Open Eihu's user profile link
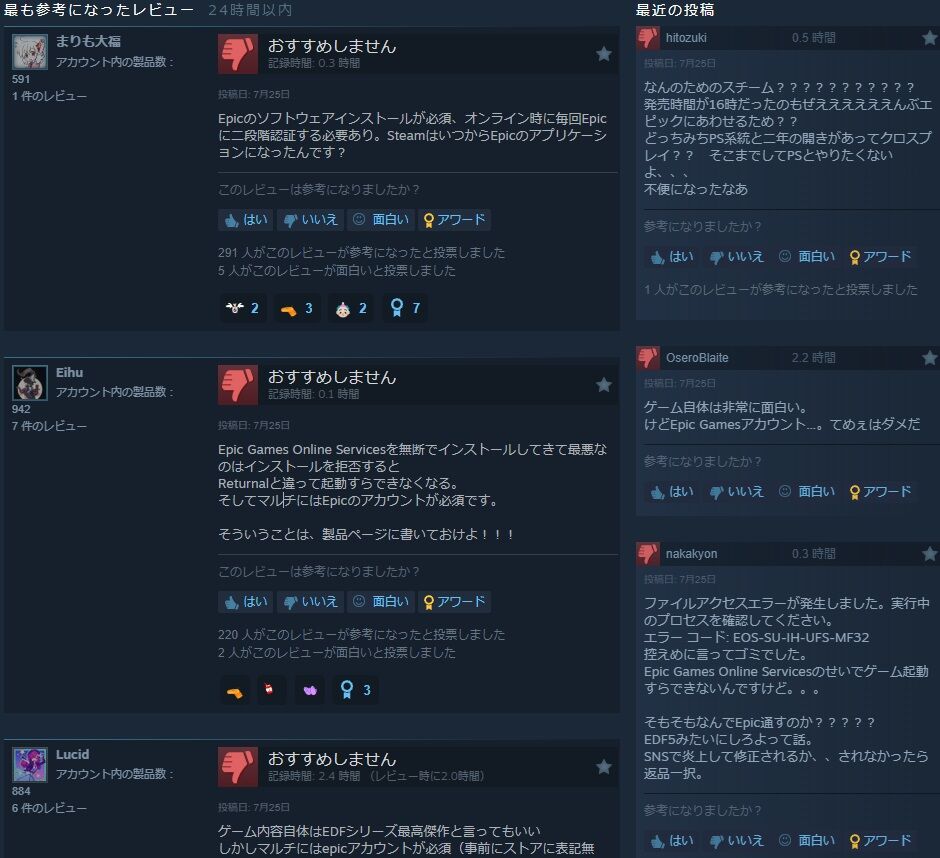940x858 pixels. pyautogui.click(x=70, y=372)
